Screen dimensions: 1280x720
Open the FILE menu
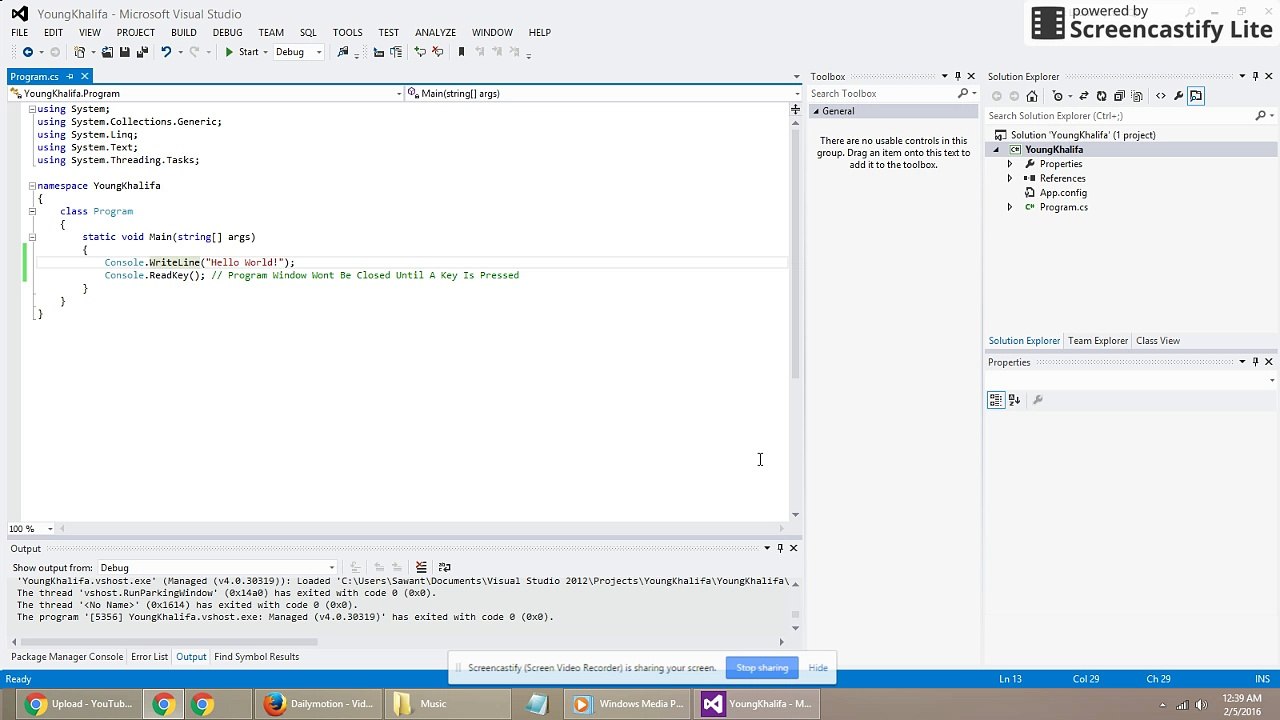(x=20, y=32)
